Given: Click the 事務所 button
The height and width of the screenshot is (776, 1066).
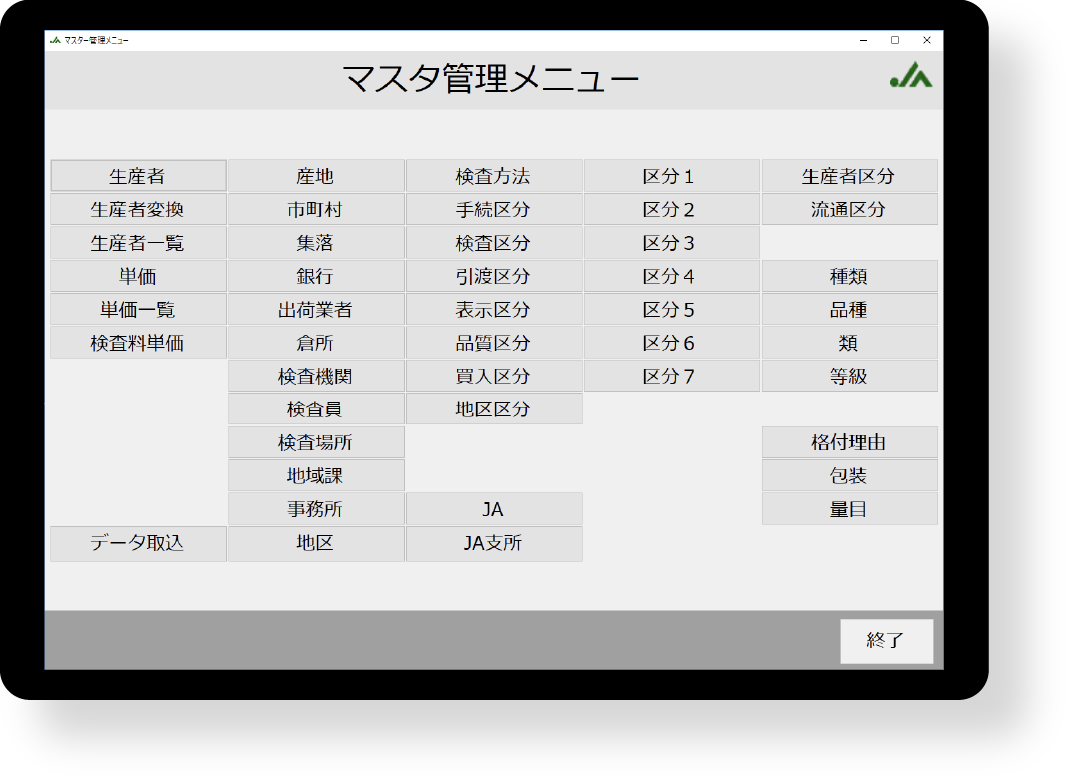Looking at the screenshot, I should (316, 509).
